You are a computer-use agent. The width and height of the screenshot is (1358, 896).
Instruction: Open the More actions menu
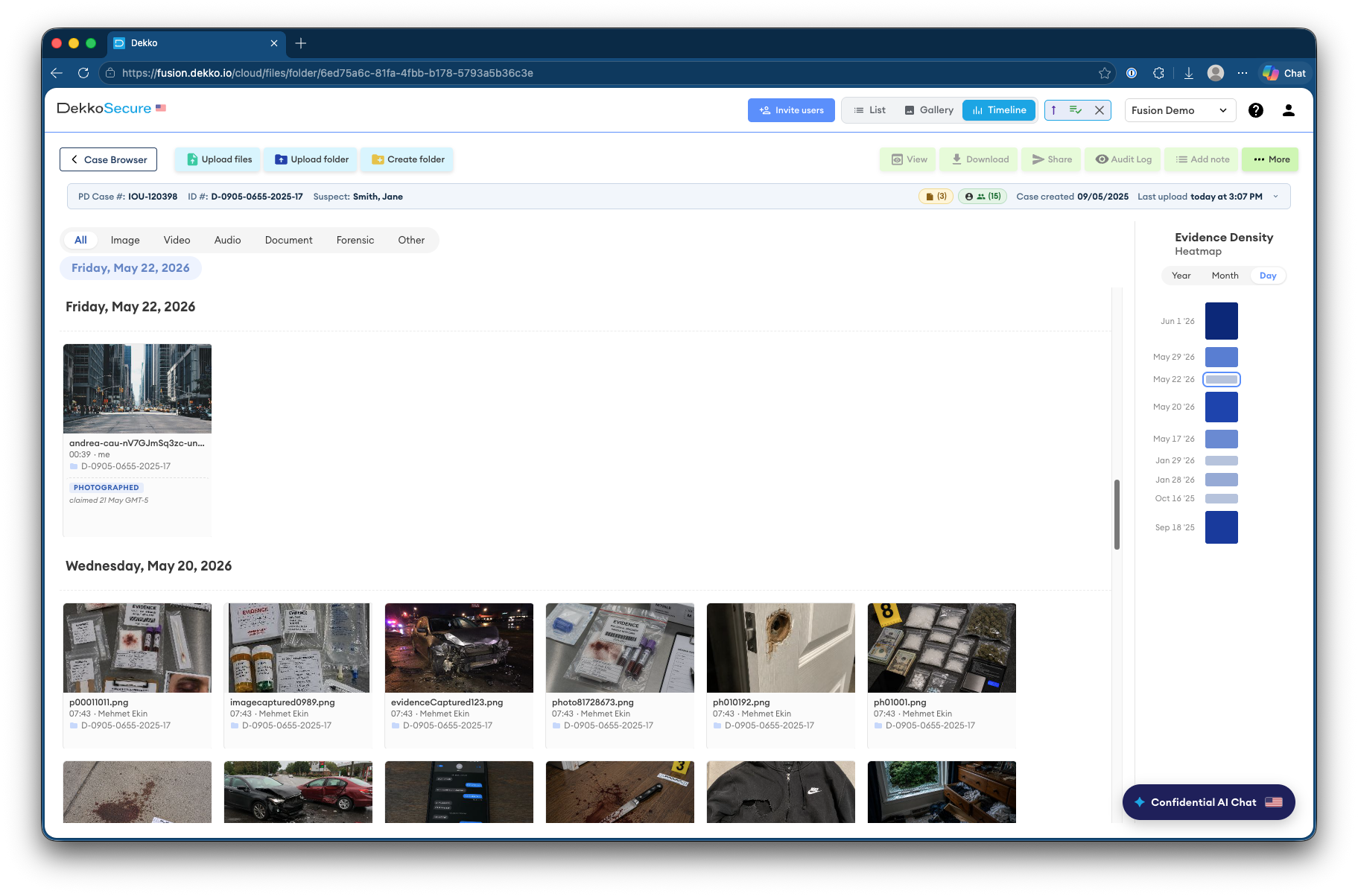pos(1271,159)
